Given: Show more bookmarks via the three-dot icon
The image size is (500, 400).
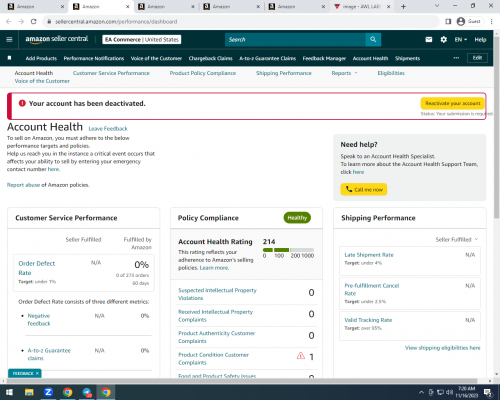Looking at the screenshot, I should point(456,58).
